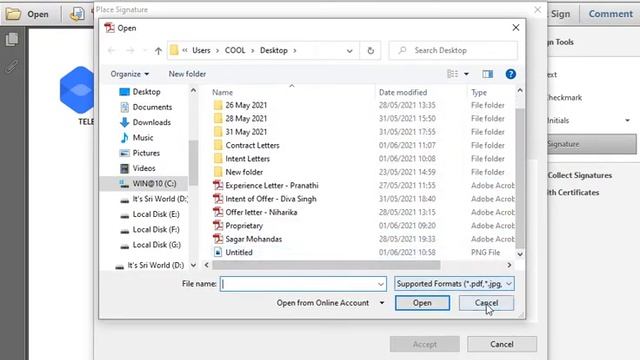The width and height of the screenshot is (640, 360).
Task: Switch to the Comment tab
Action: point(610,14)
